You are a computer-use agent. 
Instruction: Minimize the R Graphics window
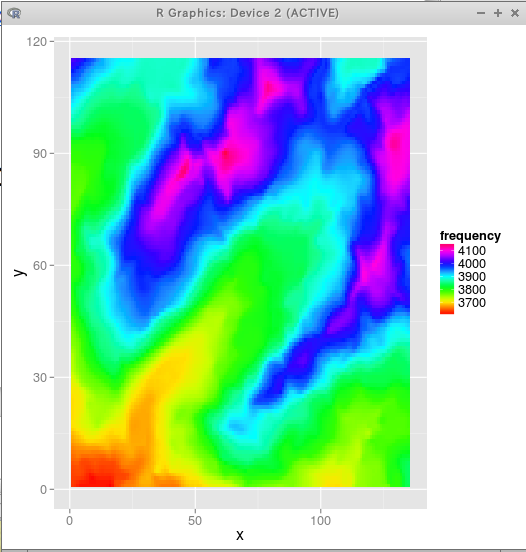481,13
